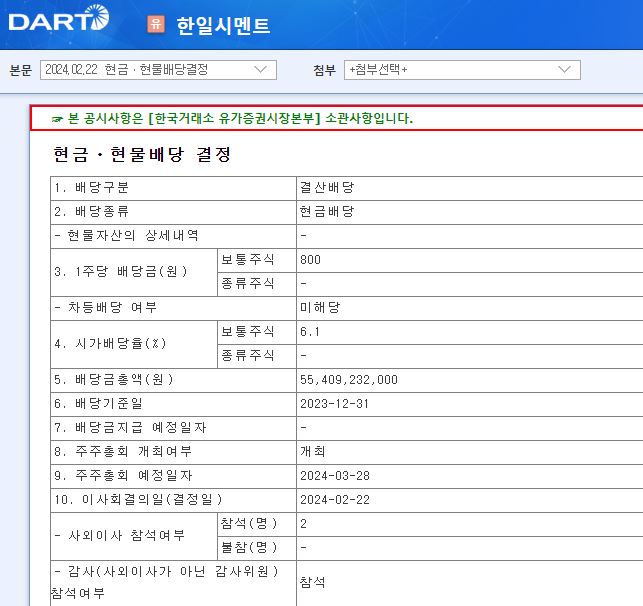The width and height of the screenshot is (643, 606).
Task: Click the 현금ㆍ현물배당 결정 heading
Action: (x=142, y=155)
